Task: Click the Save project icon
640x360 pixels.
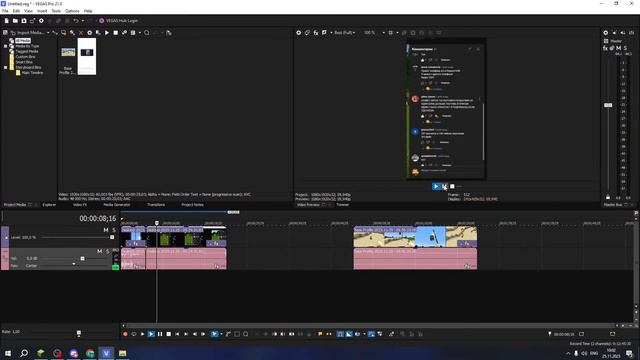Action: (x=24, y=20)
